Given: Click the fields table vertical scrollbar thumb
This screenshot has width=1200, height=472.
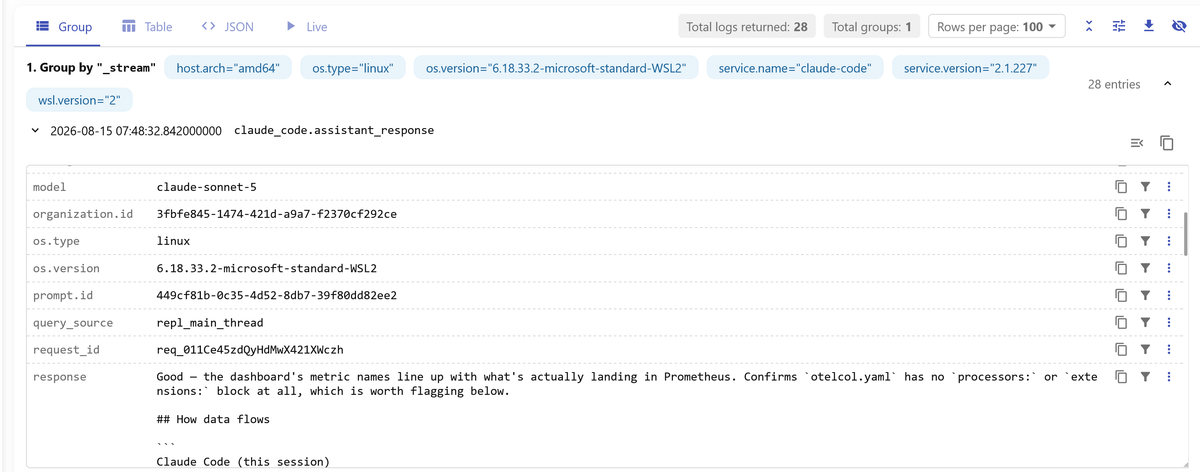Looking at the screenshot, I should tap(1185, 234).
